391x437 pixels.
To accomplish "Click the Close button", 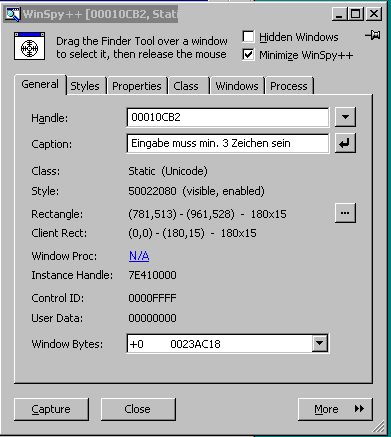I will pos(138,409).
